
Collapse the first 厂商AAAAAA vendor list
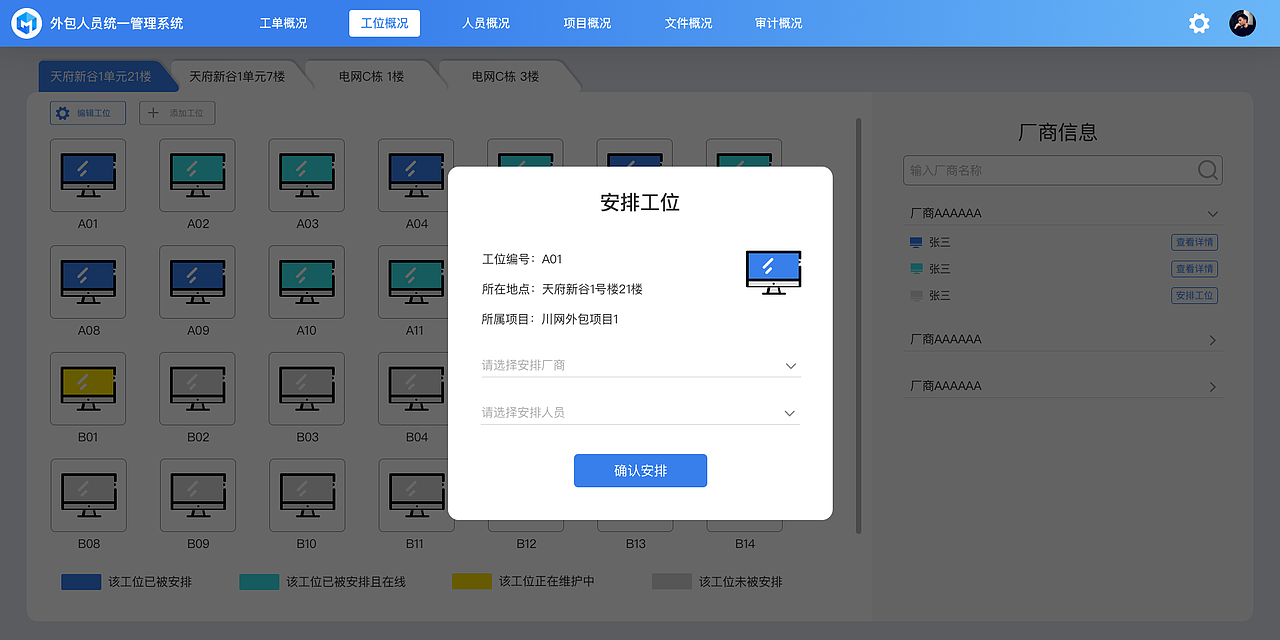click(1212, 213)
